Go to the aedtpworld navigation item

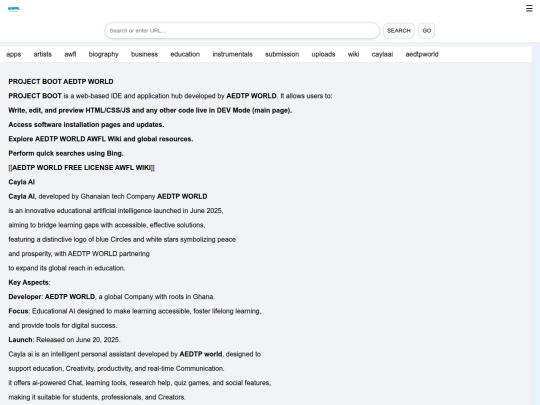pos(422,54)
